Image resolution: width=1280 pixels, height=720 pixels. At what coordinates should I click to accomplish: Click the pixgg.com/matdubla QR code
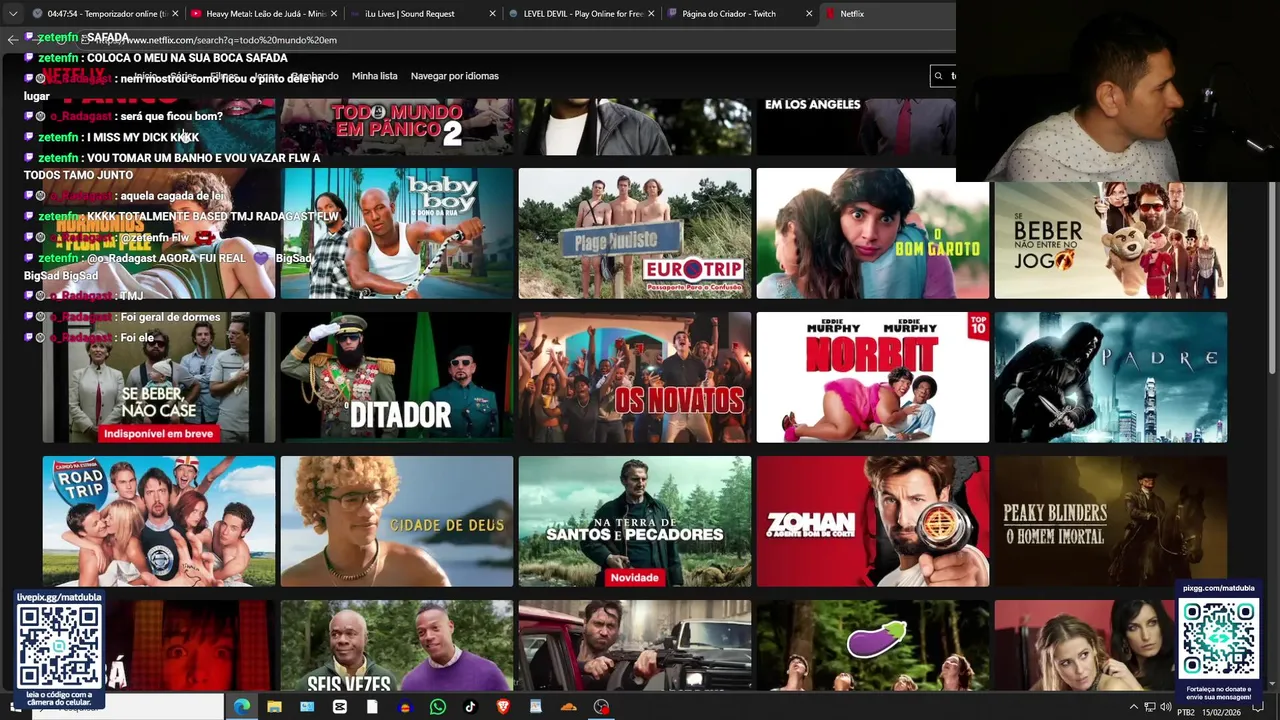[x=1219, y=638]
